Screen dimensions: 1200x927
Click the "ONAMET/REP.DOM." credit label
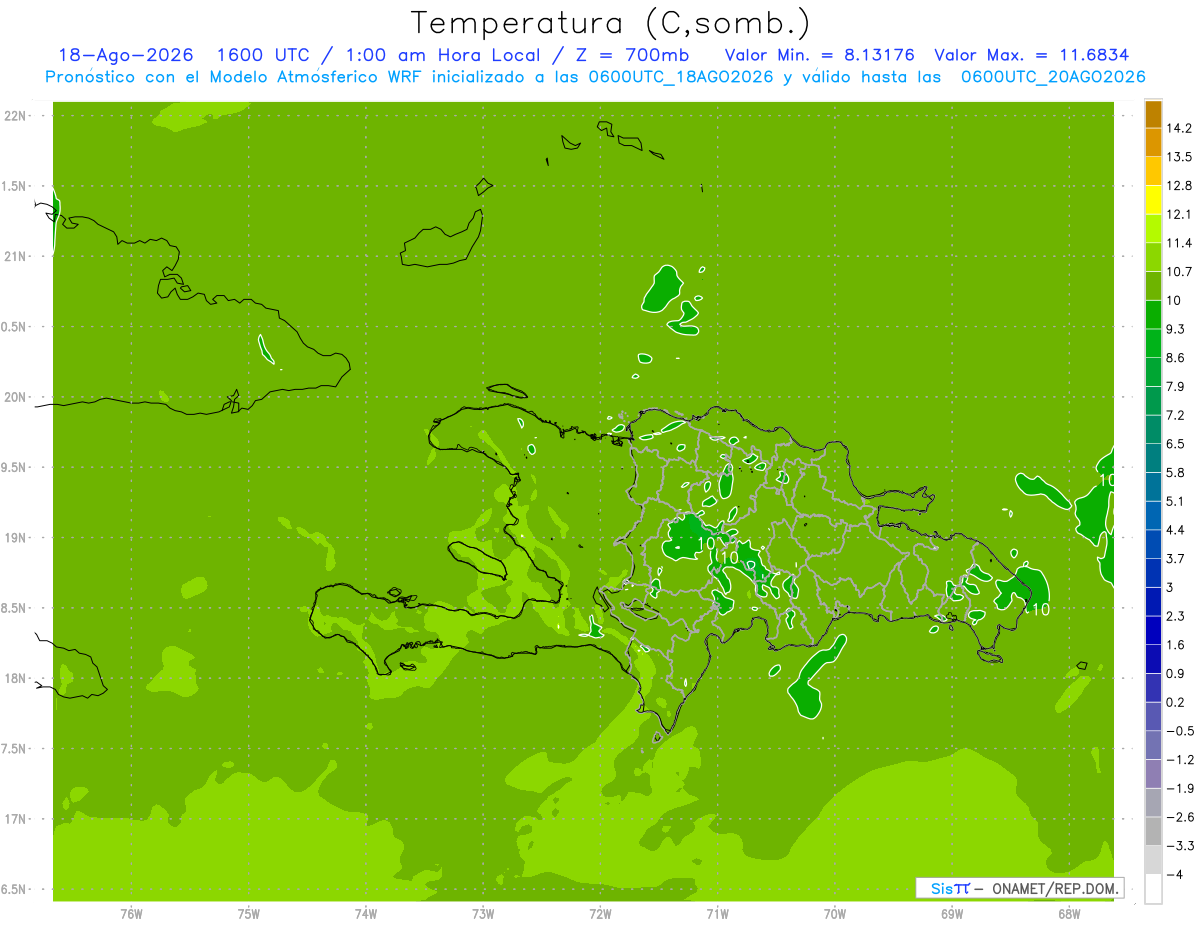coord(1053,888)
